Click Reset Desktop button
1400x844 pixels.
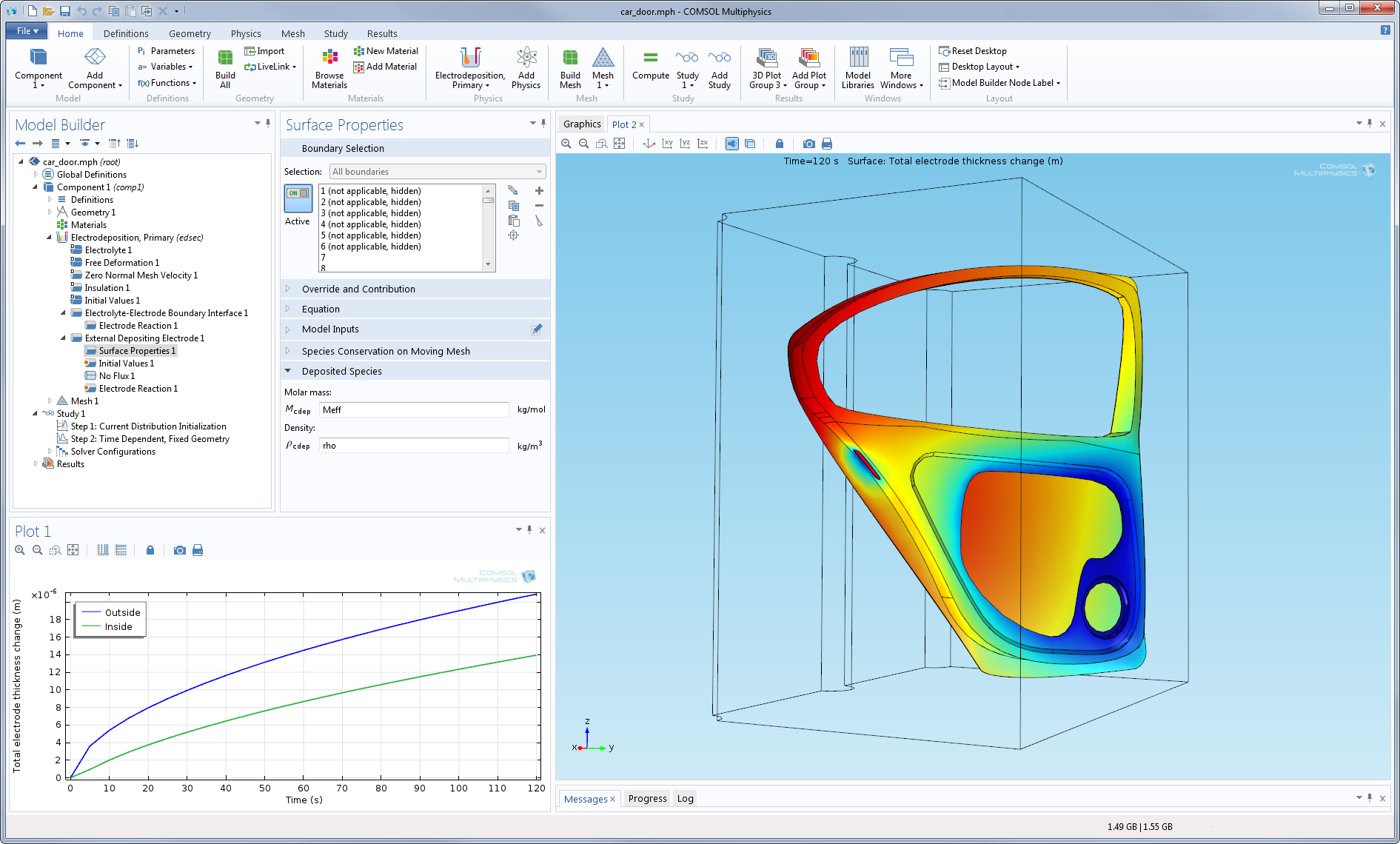tap(973, 51)
